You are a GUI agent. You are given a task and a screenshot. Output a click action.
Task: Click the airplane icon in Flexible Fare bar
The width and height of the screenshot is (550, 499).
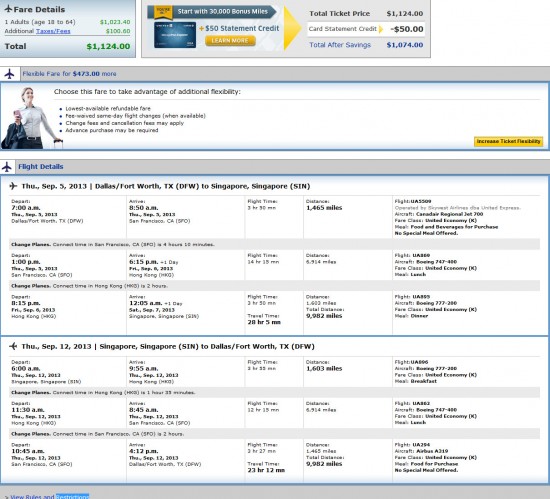tap(9, 74)
